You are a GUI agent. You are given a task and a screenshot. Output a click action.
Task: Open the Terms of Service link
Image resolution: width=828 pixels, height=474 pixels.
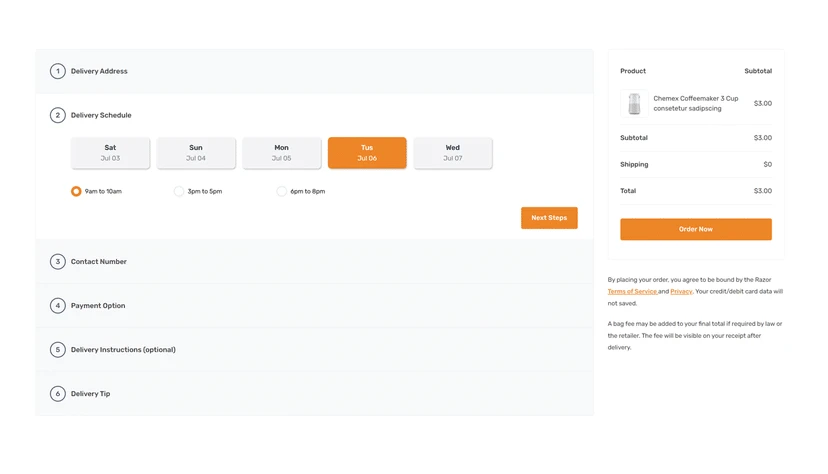tap(632, 291)
